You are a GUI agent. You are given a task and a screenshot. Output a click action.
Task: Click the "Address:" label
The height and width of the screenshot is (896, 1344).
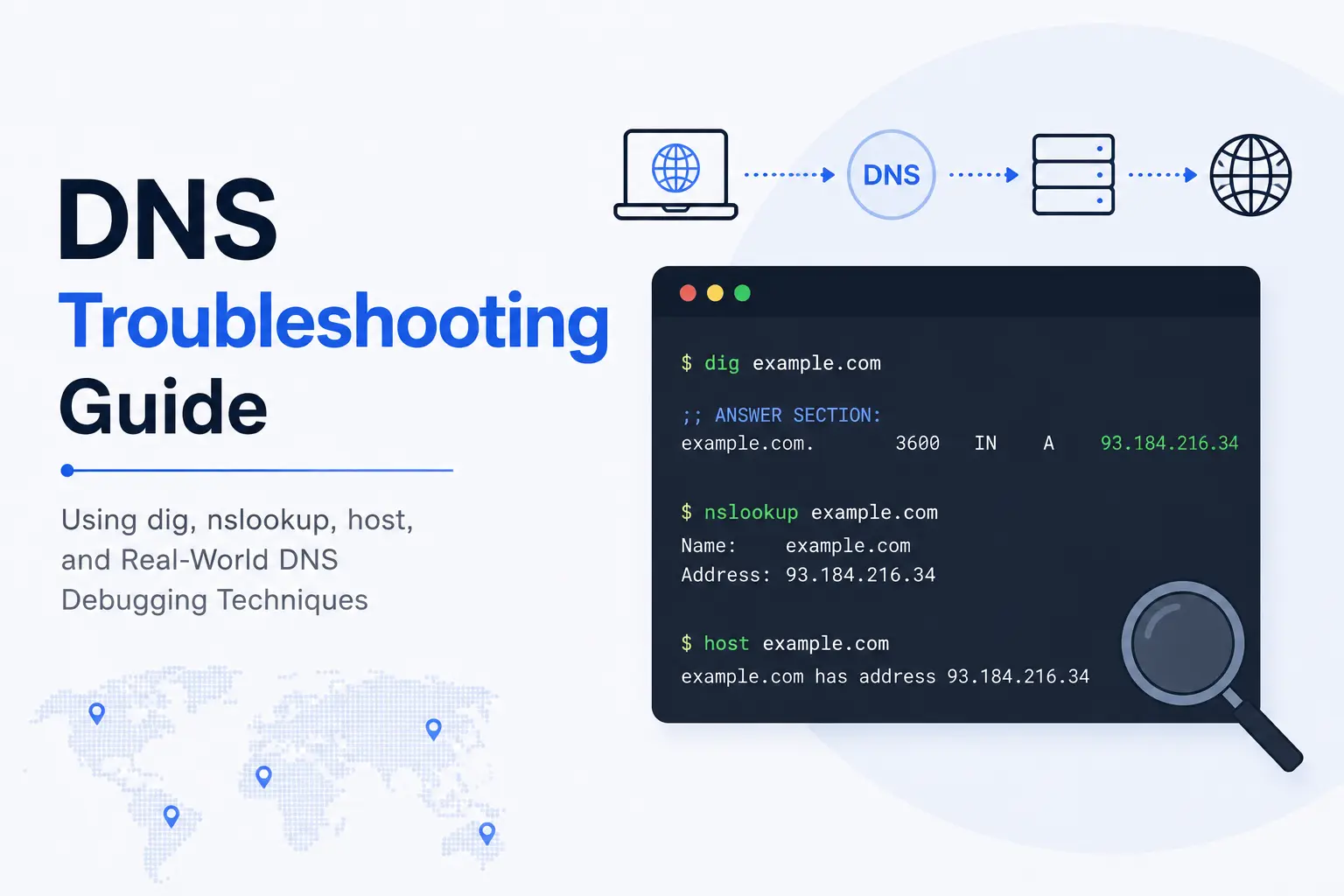tap(726, 575)
